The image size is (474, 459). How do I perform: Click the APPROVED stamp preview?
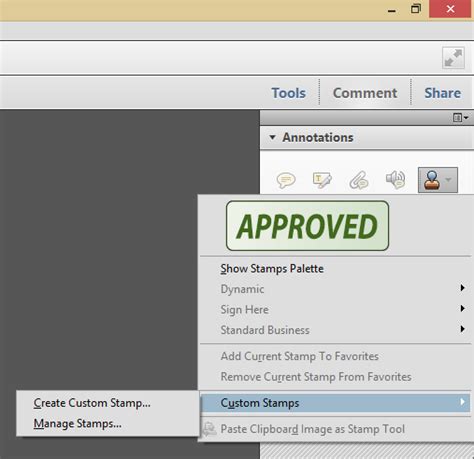tap(307, 226)
